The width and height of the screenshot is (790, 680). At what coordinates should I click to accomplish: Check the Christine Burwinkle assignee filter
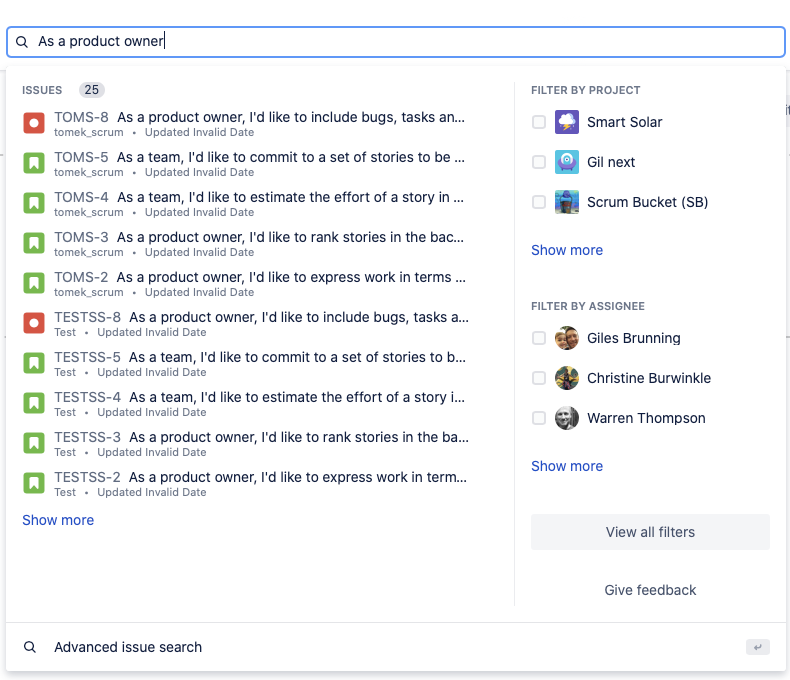click(x=539, y=378)
